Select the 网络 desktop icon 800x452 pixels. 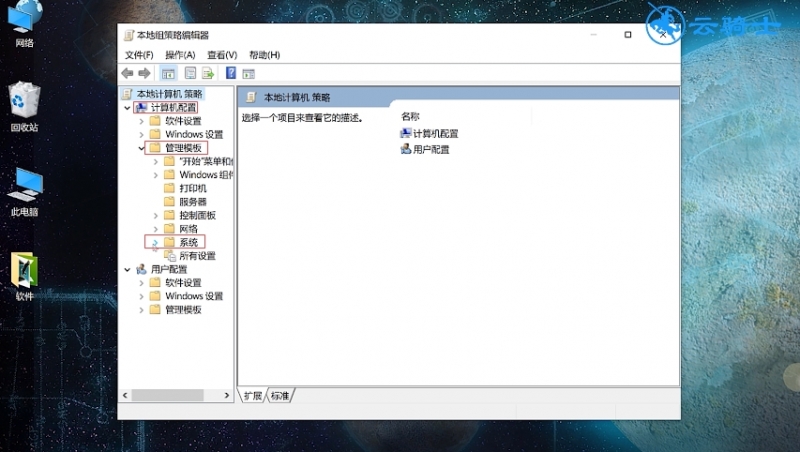pyautogui.click(x=24, y=24)
